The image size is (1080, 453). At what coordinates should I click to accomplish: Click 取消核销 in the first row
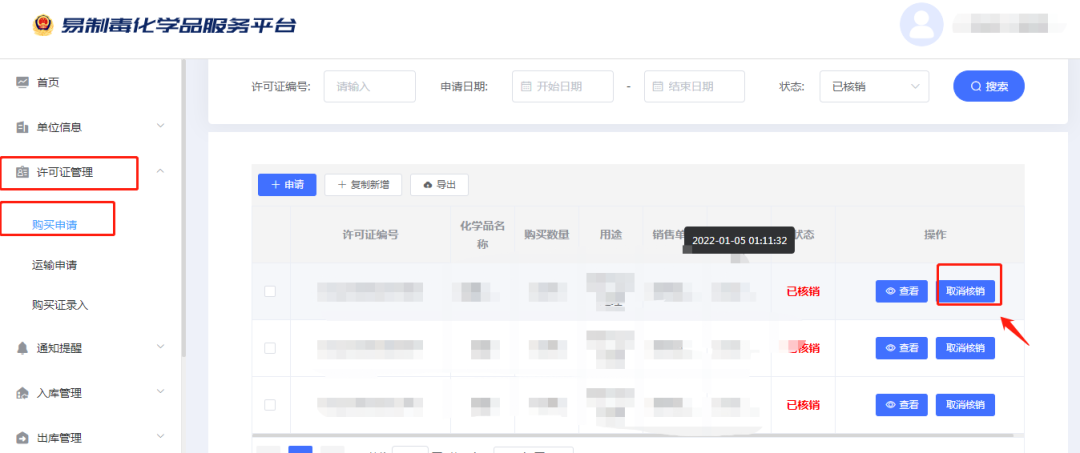pyautogui.click(x=965, y=292)
